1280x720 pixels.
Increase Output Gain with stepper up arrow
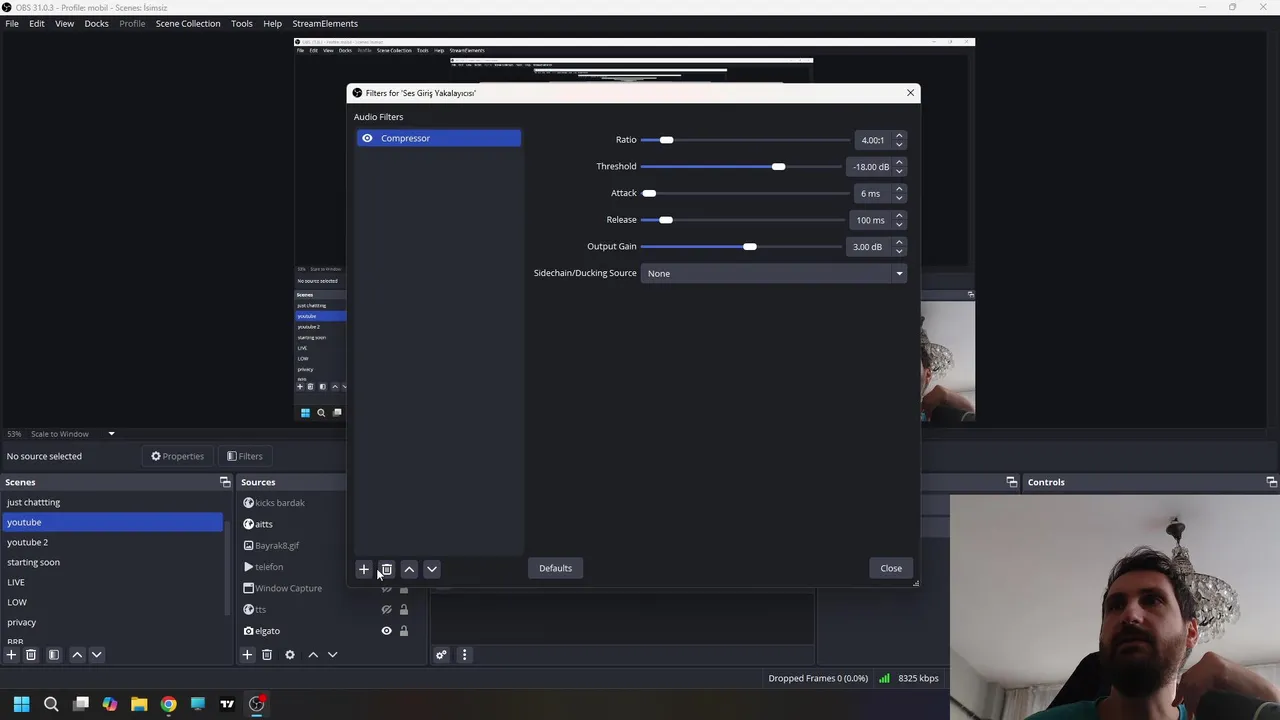(x=899, y=242)
